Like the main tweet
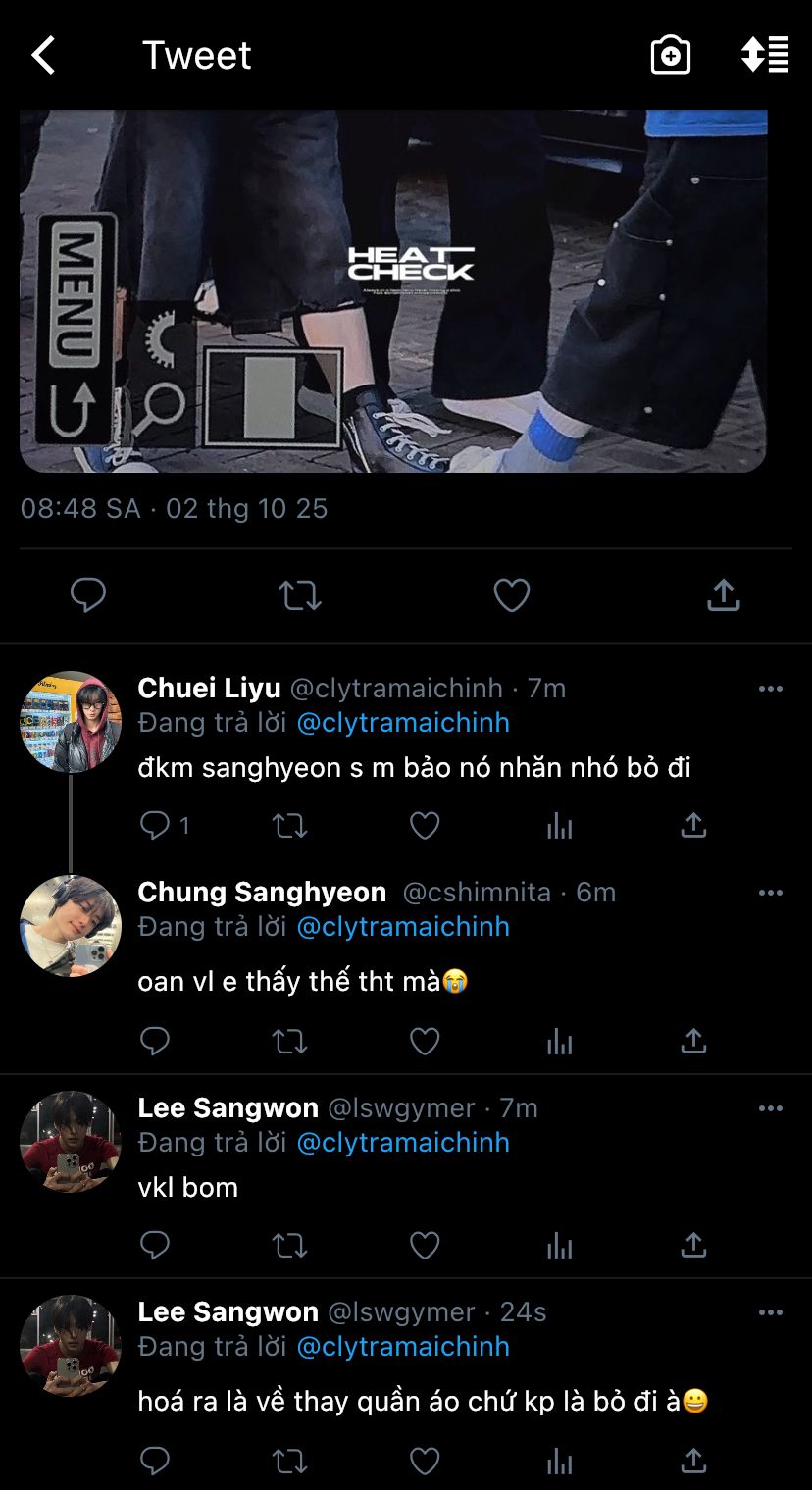This screenshot has height=1490, width=812. tap(511, 595)
